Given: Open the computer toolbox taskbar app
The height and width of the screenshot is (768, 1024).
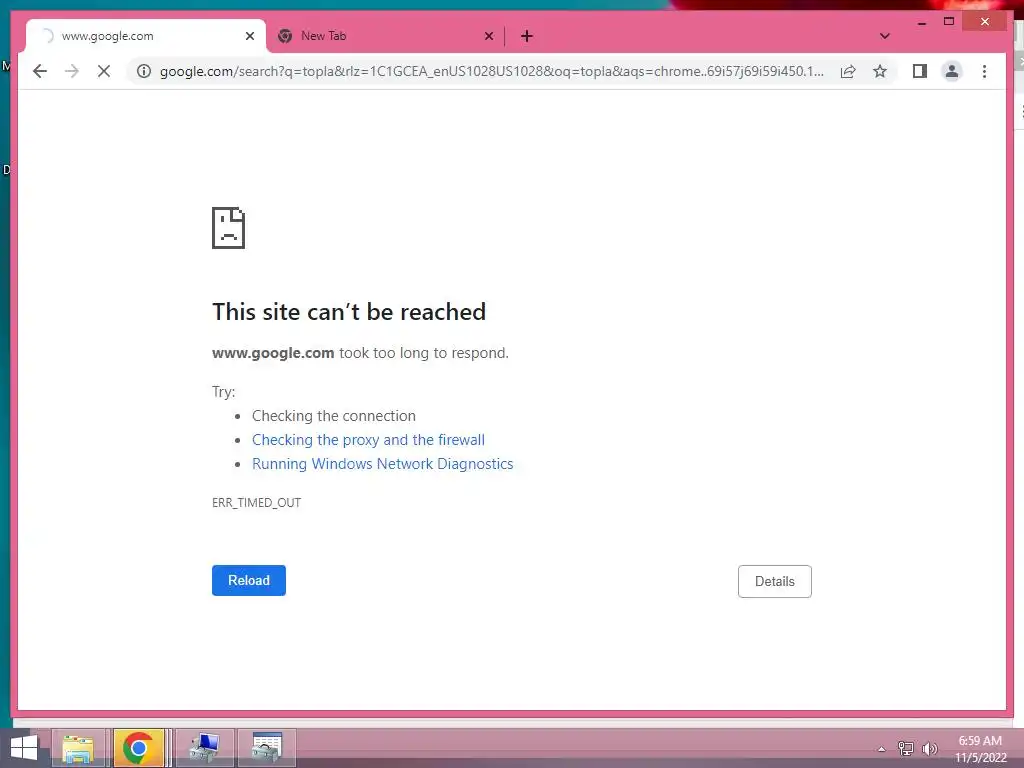Looking at the screenshot, I should [205, 748].
